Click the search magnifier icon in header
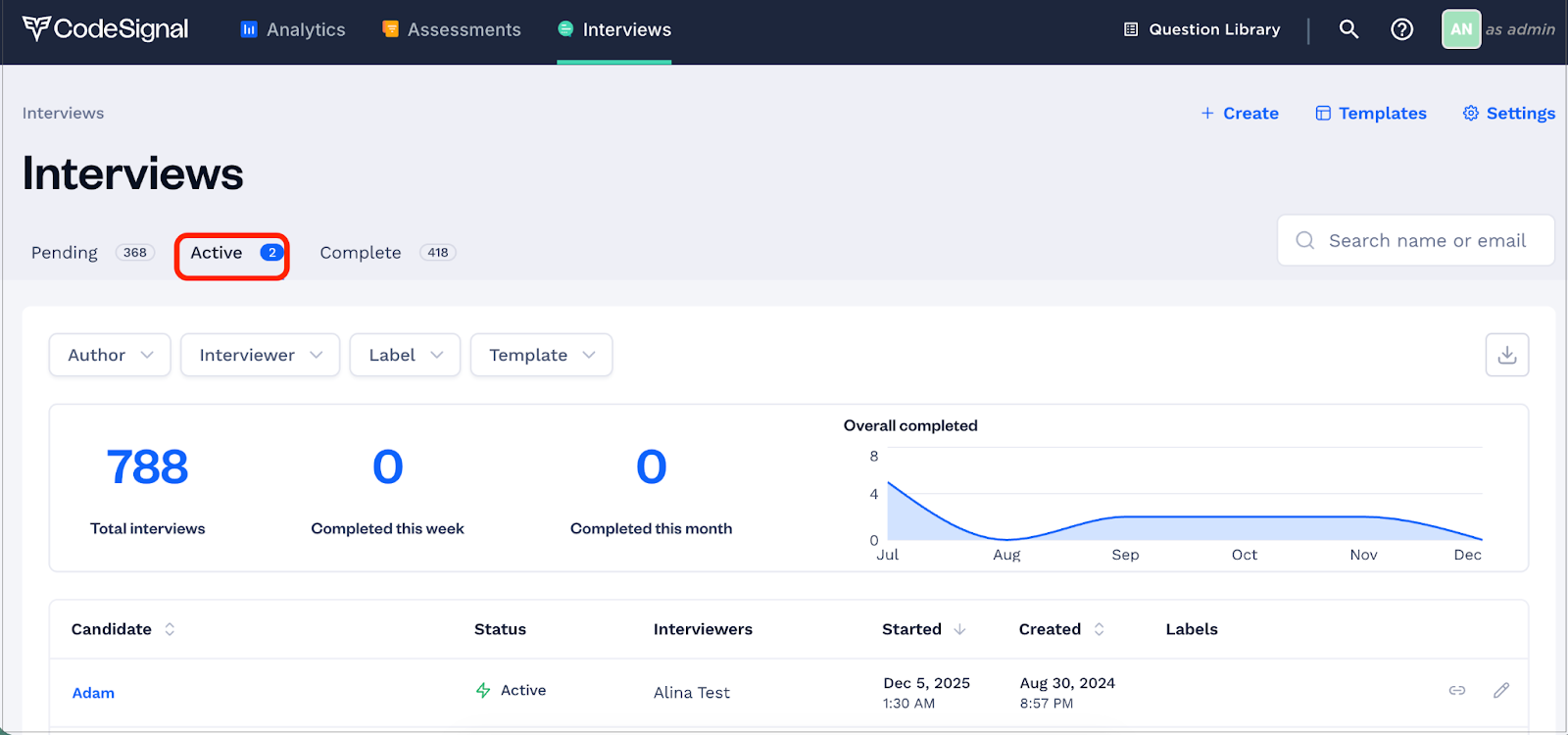Screen dimensions: 1568x735 pos(1348,29)
